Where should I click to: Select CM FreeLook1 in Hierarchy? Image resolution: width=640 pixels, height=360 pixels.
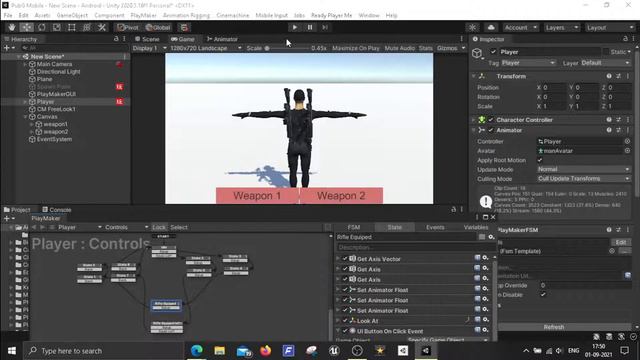tap(56, 109)
